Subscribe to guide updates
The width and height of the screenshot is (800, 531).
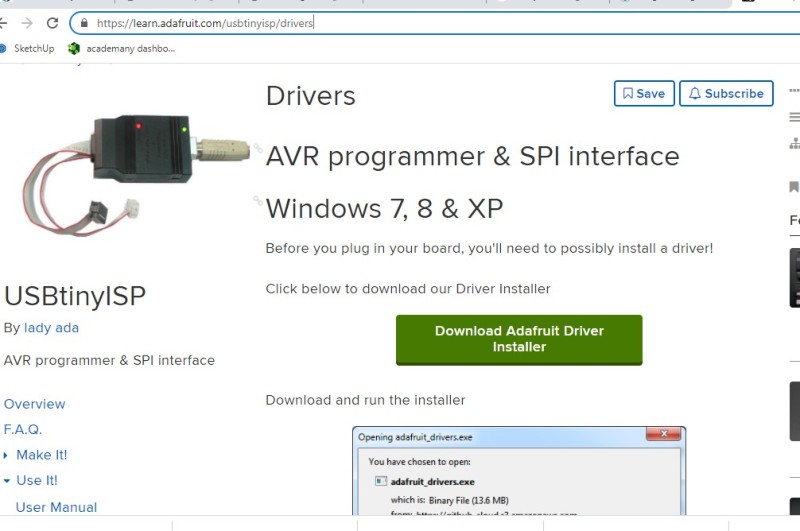coord(726,93)
